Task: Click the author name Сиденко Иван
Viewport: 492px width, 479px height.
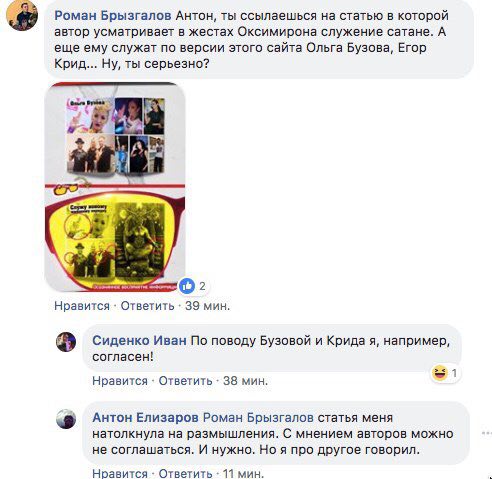Action: 139,341
